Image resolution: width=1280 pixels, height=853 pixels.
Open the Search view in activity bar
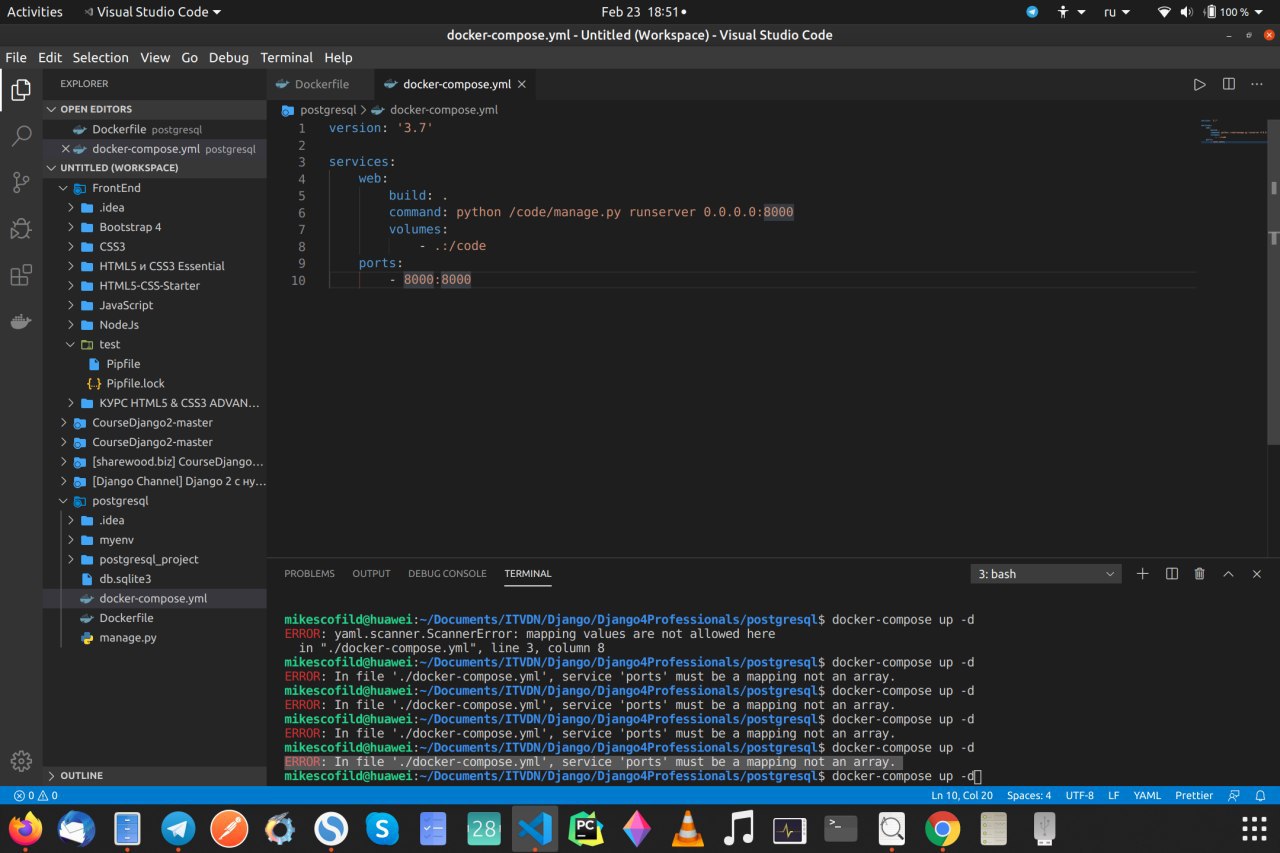(21, 137)
